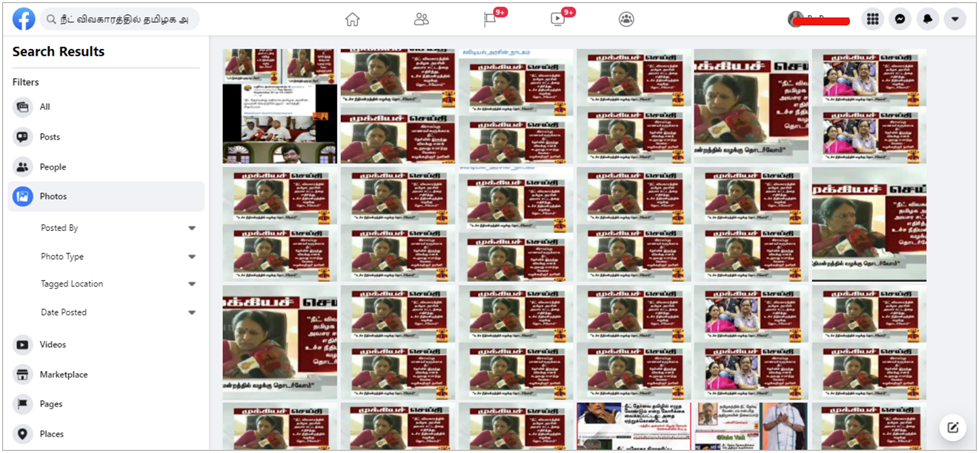Open the Watch video icon
Viewport: 979px width, 453px height.
pos(558,19)
